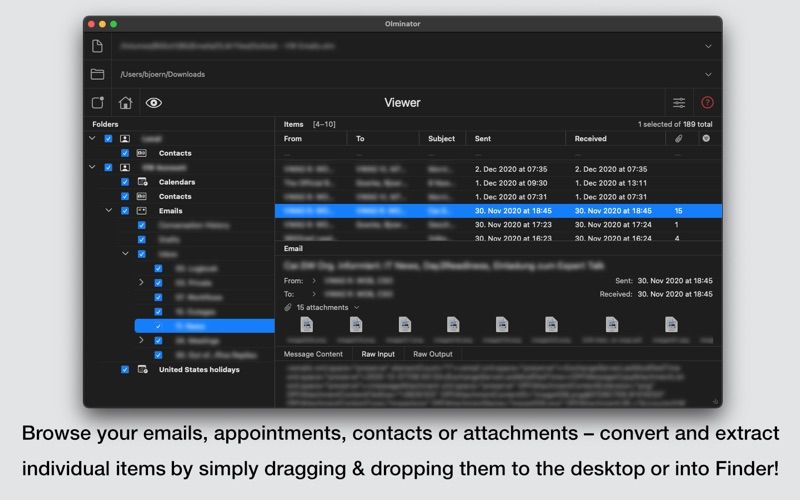This screenshot has width=800, height=500.
Task: Switch to the Message Content tab
Action: (313, 354)
